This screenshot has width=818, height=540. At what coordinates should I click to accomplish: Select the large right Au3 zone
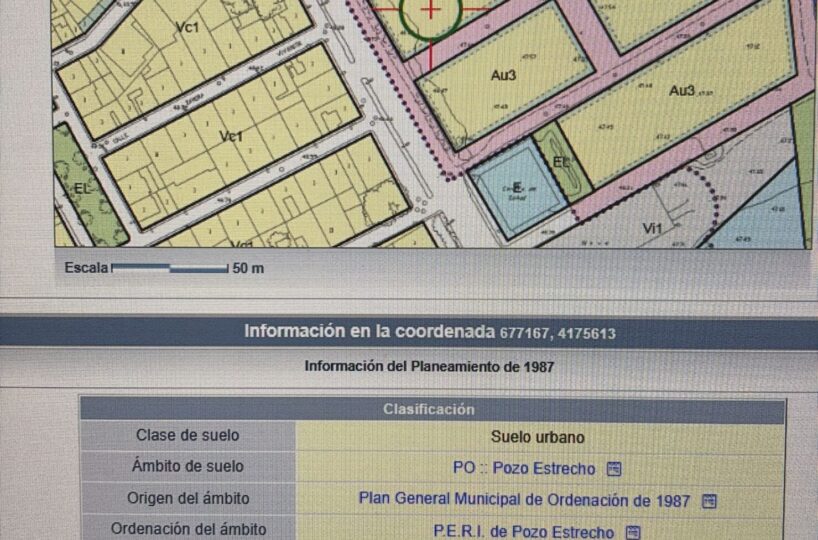click(x=680, y=92)
